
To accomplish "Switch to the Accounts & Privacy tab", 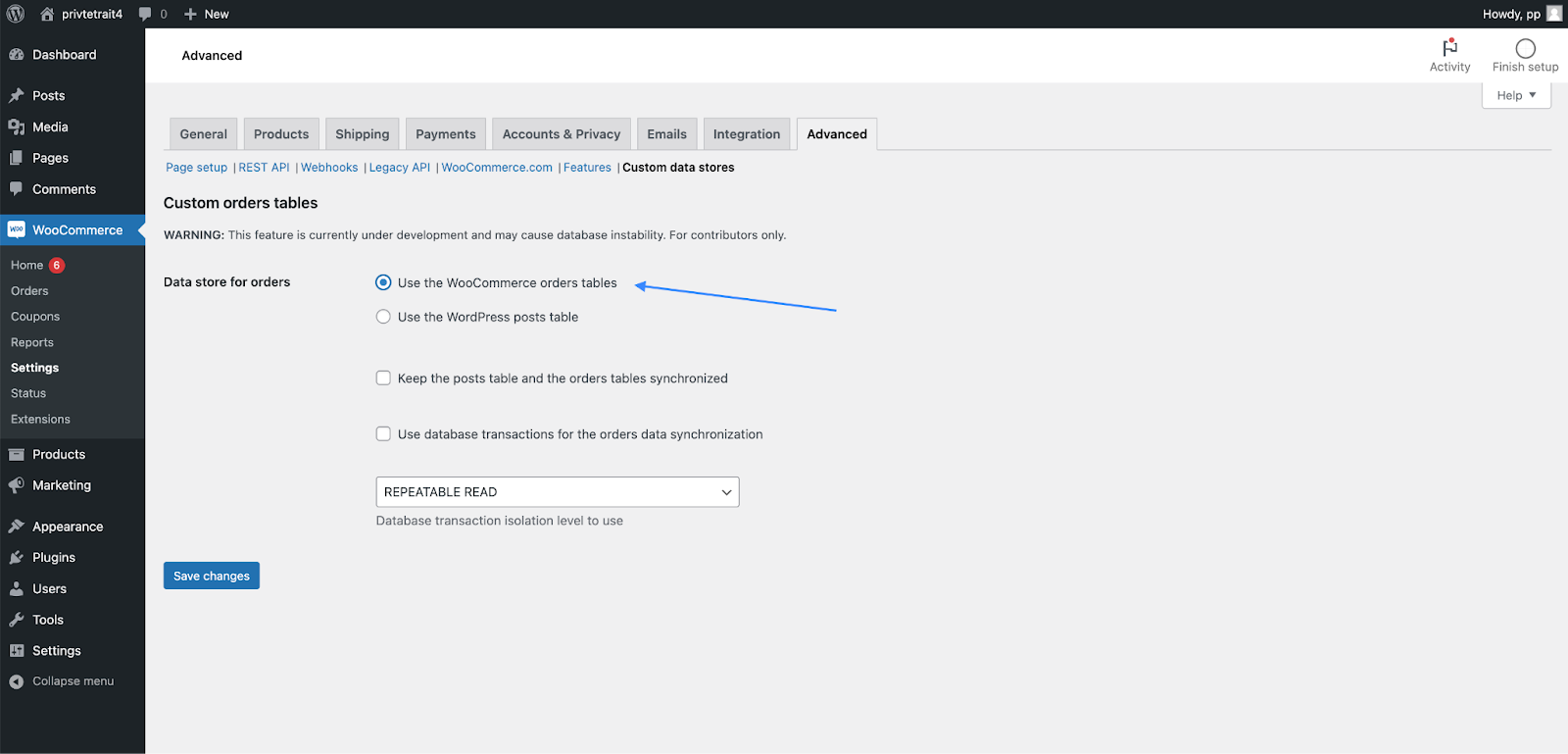I will pyautogui.click(x=562, y=134).
